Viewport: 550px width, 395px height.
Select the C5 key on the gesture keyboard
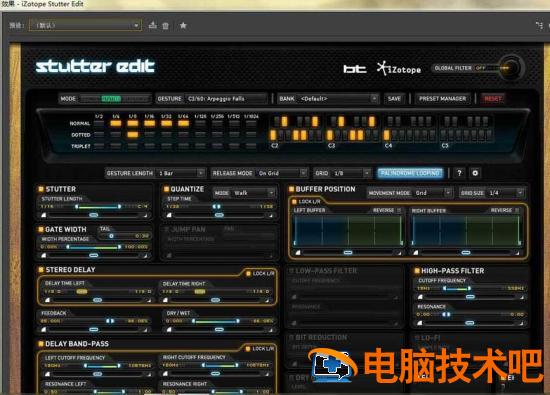point(444,135)
